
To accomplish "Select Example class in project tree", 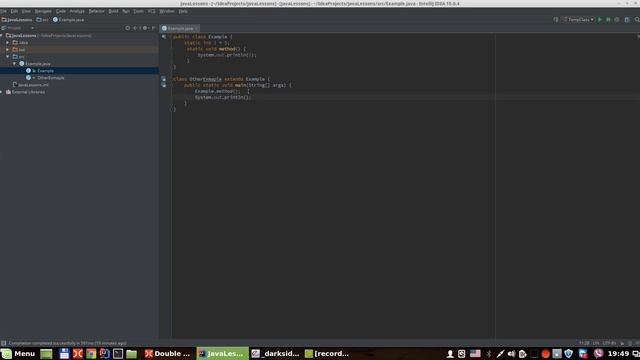I will [x=45, y=71].
